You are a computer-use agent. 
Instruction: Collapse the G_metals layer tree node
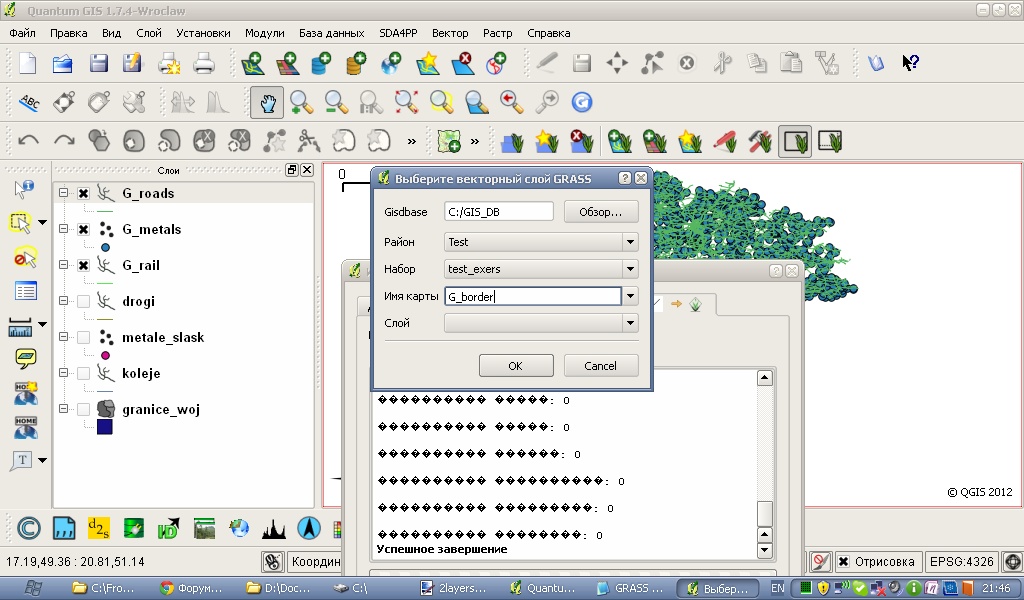(64, 230)
